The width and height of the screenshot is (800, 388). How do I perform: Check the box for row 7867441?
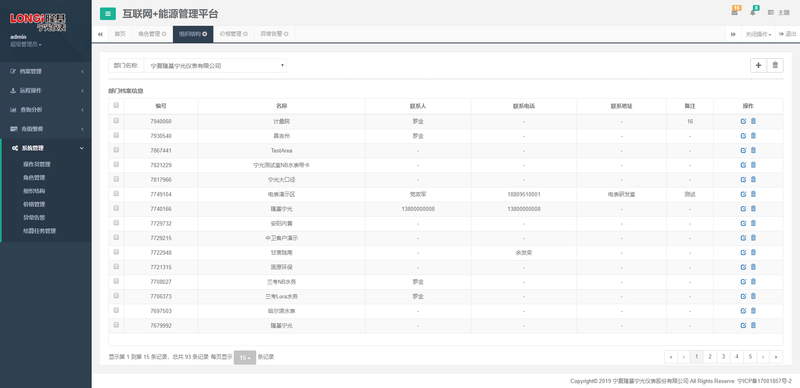pos(116,150)
